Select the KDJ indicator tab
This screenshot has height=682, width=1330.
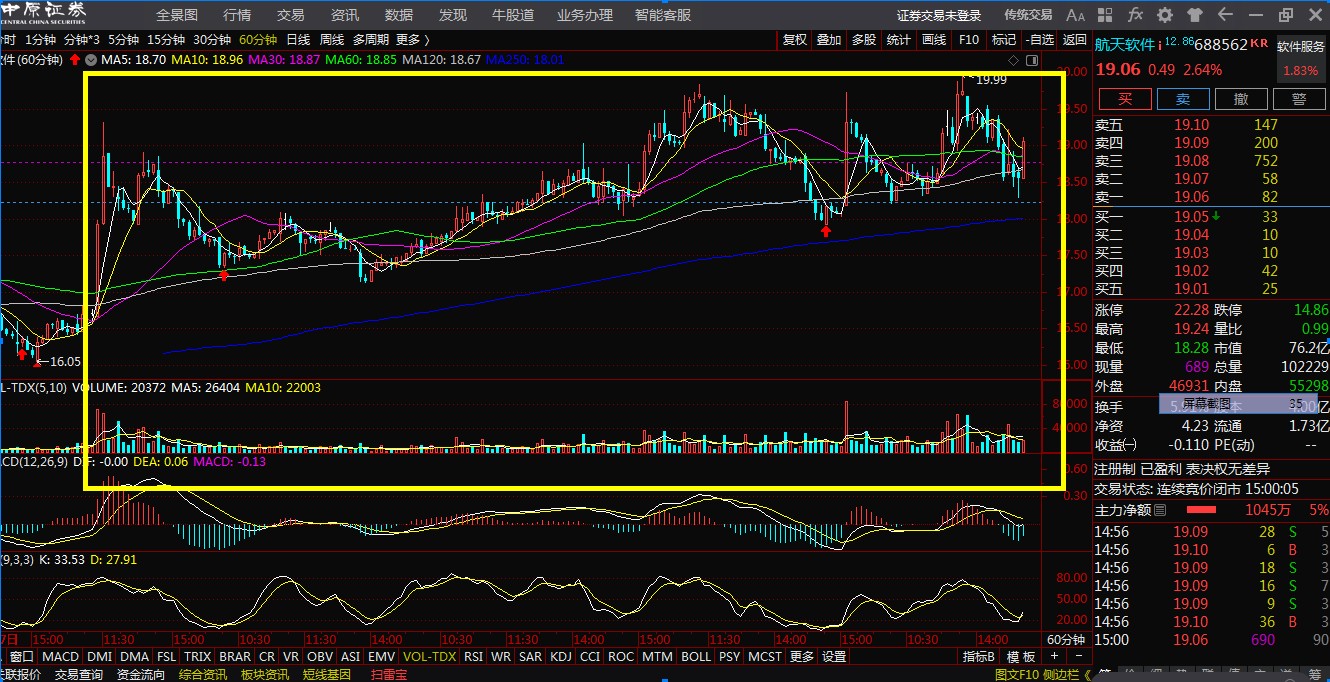point(561,657)
